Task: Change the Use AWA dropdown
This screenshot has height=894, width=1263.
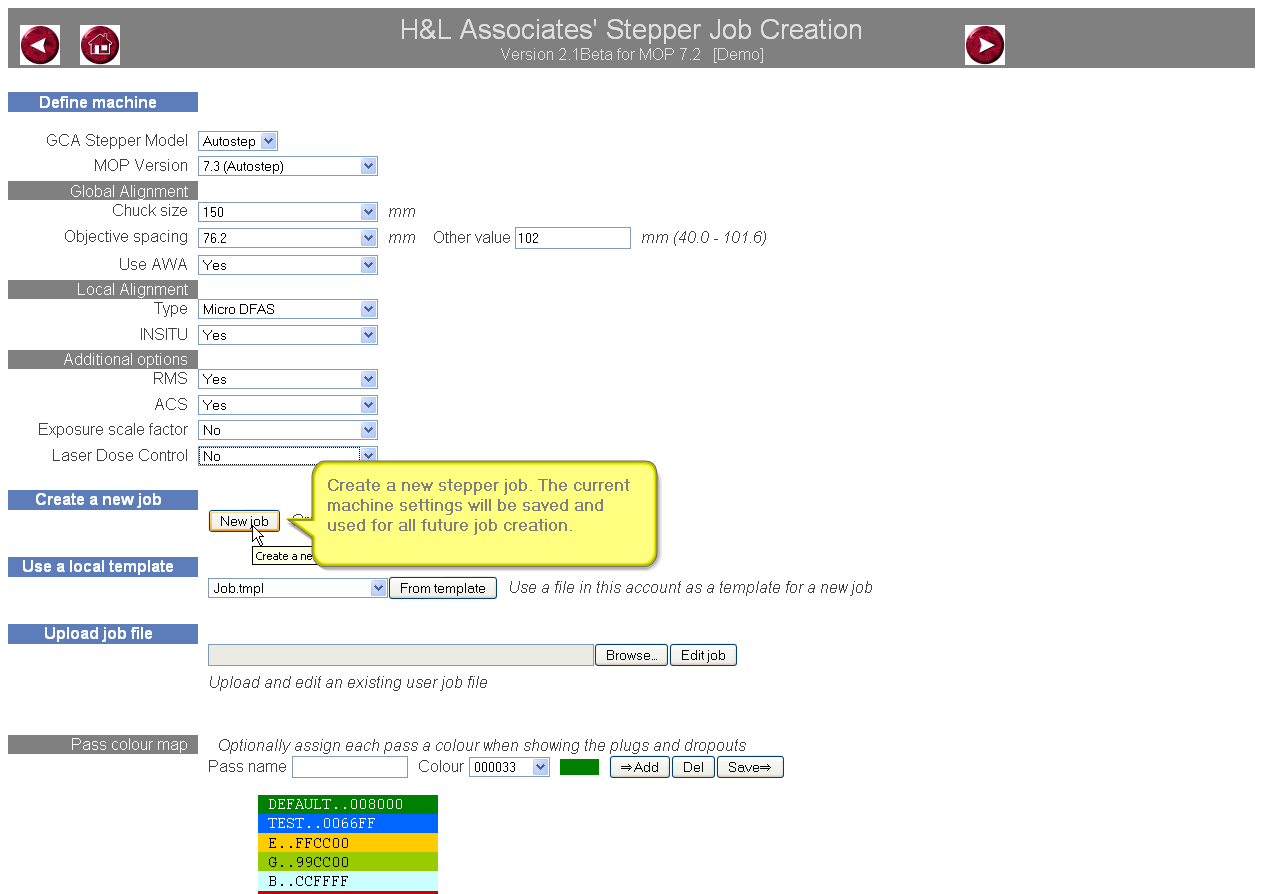Action: tap(288, 265)
